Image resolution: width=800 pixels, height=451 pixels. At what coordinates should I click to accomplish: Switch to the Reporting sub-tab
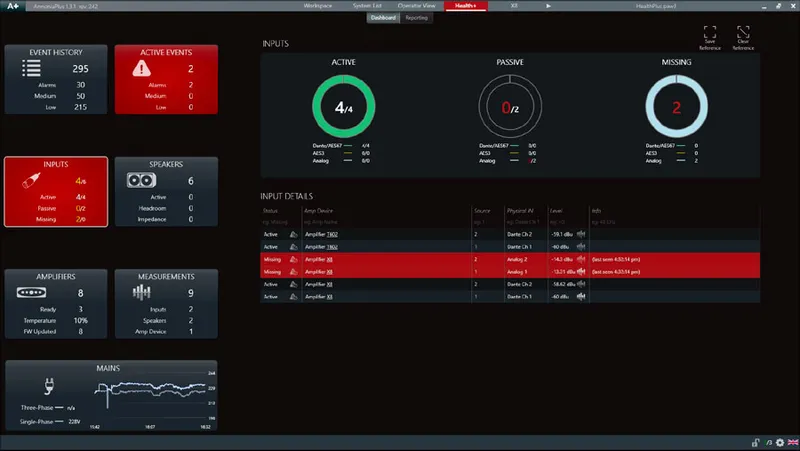[416, 18]
